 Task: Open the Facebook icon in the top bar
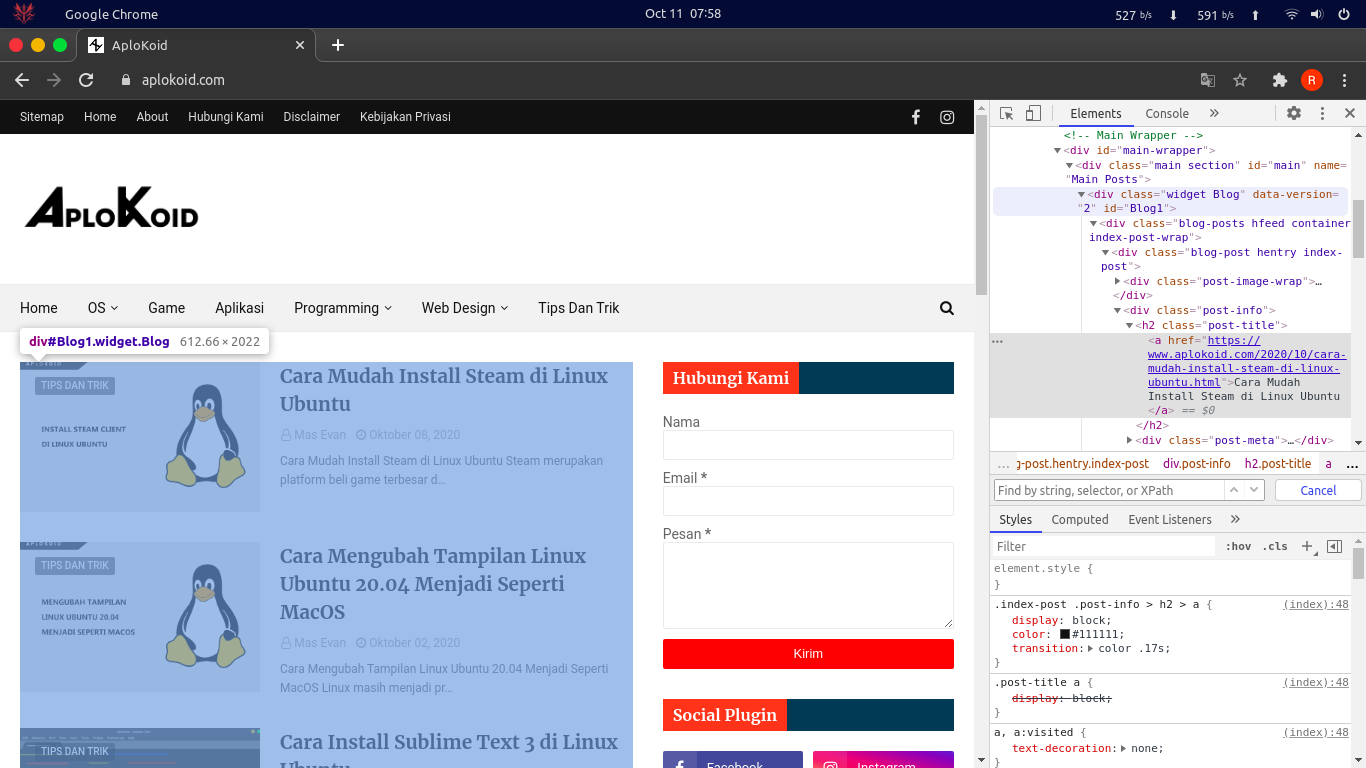tap(915, 117)
